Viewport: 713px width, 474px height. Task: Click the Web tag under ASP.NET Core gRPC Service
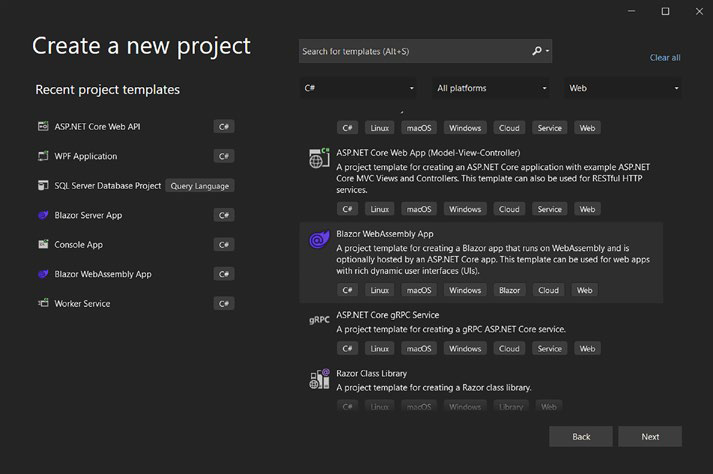tap(587, 348)
